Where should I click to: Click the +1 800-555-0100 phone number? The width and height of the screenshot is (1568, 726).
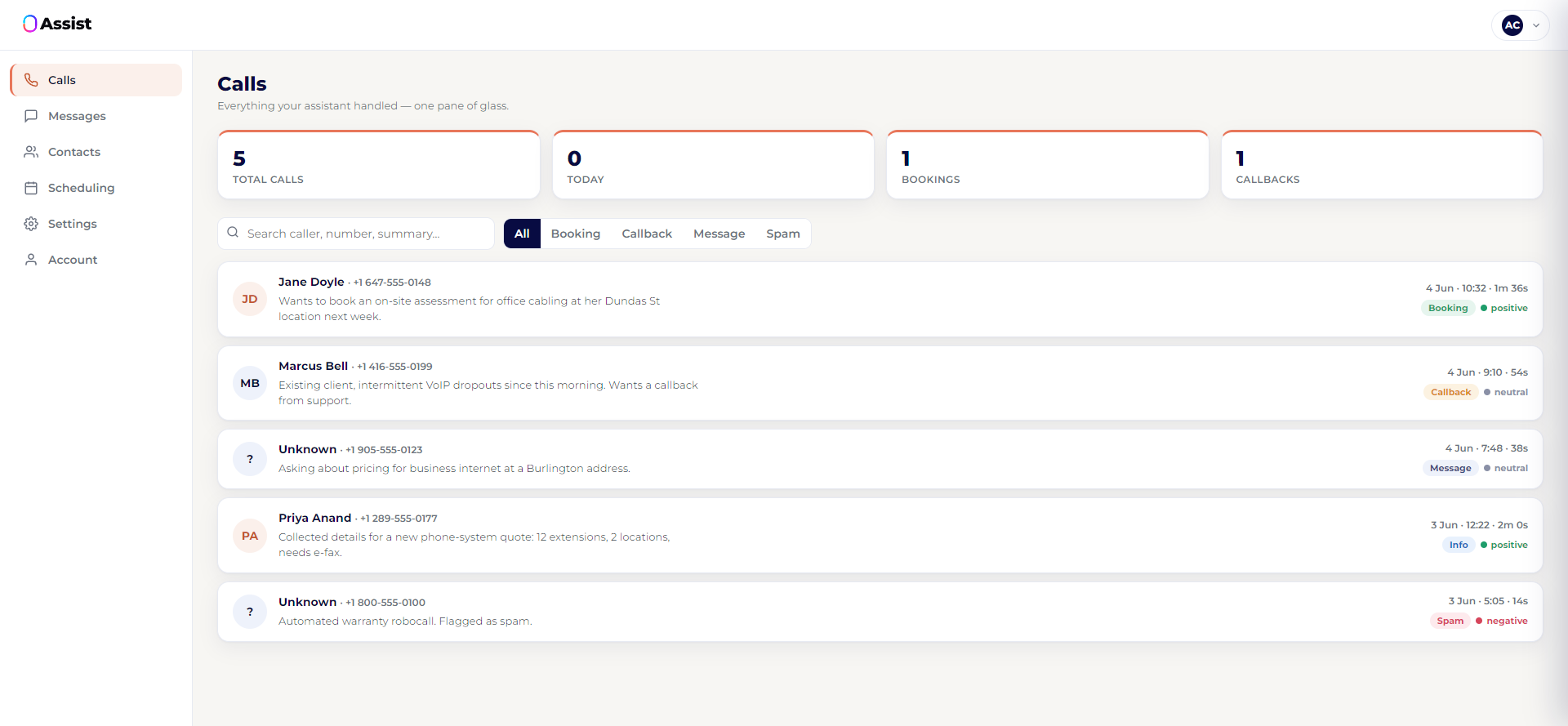(385, 603)
